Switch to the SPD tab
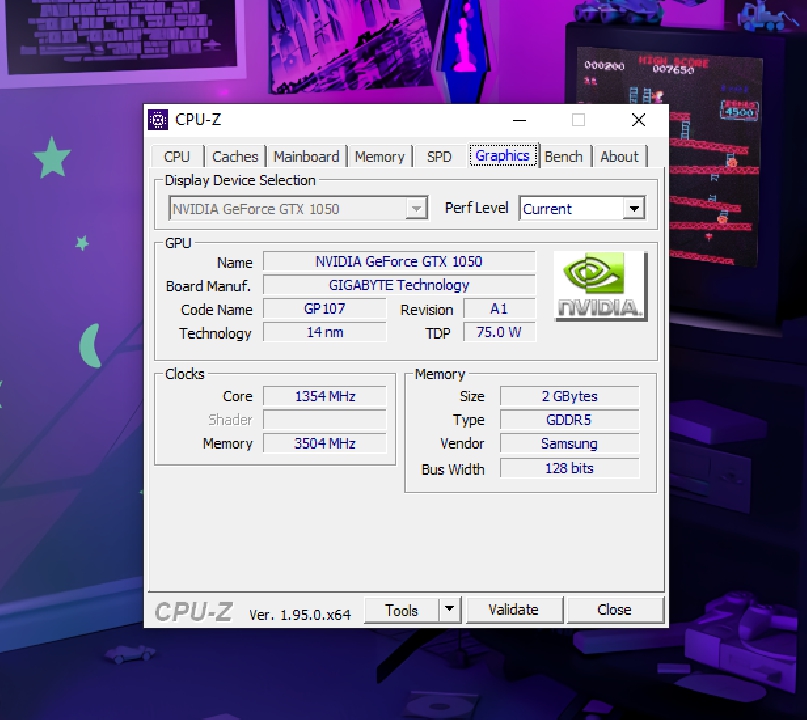Image resolution: width=807 pixels, height=720 pixels. [439, 157]
